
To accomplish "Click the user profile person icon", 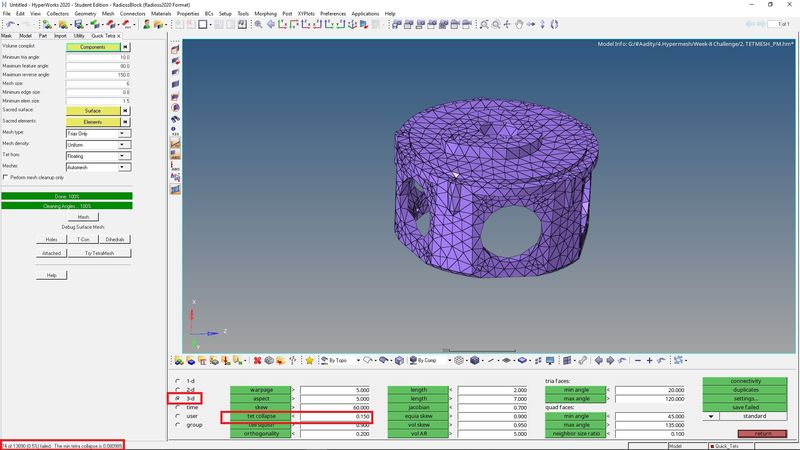I will 146,24.
